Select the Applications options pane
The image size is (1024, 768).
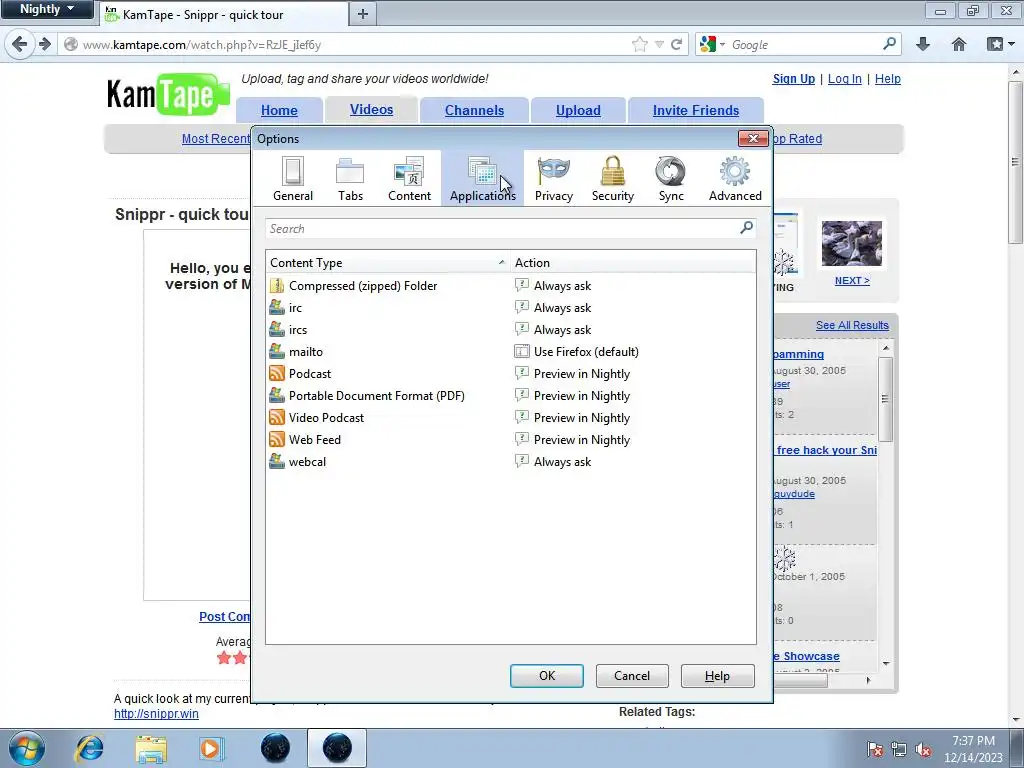click(x=483, y=178)
